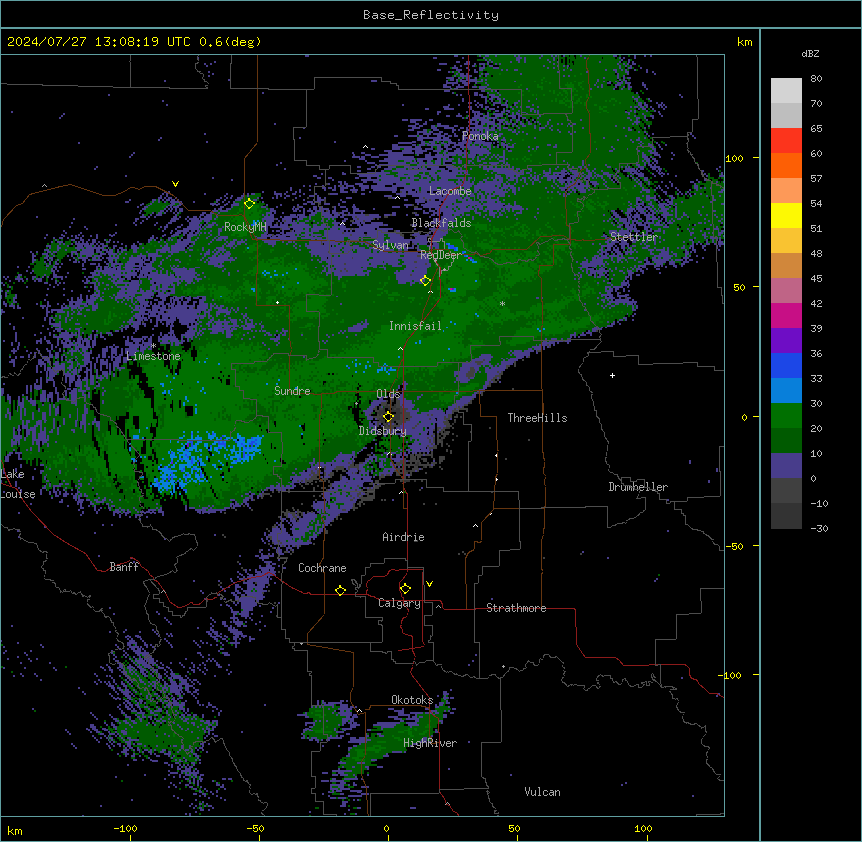Click the Didsbury label
The image size is (862, 842).
pos(383,431)
